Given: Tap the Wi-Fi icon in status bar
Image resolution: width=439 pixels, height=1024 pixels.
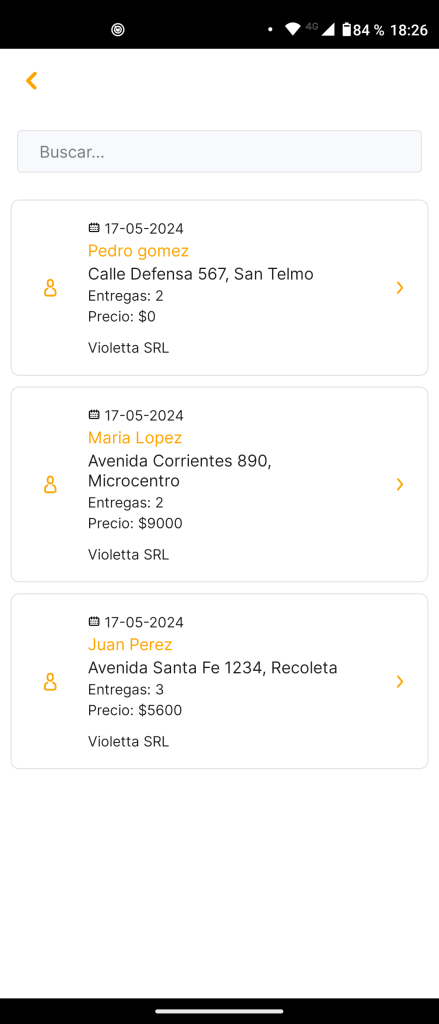Looking at the screenshot, I should coord(293,29).
